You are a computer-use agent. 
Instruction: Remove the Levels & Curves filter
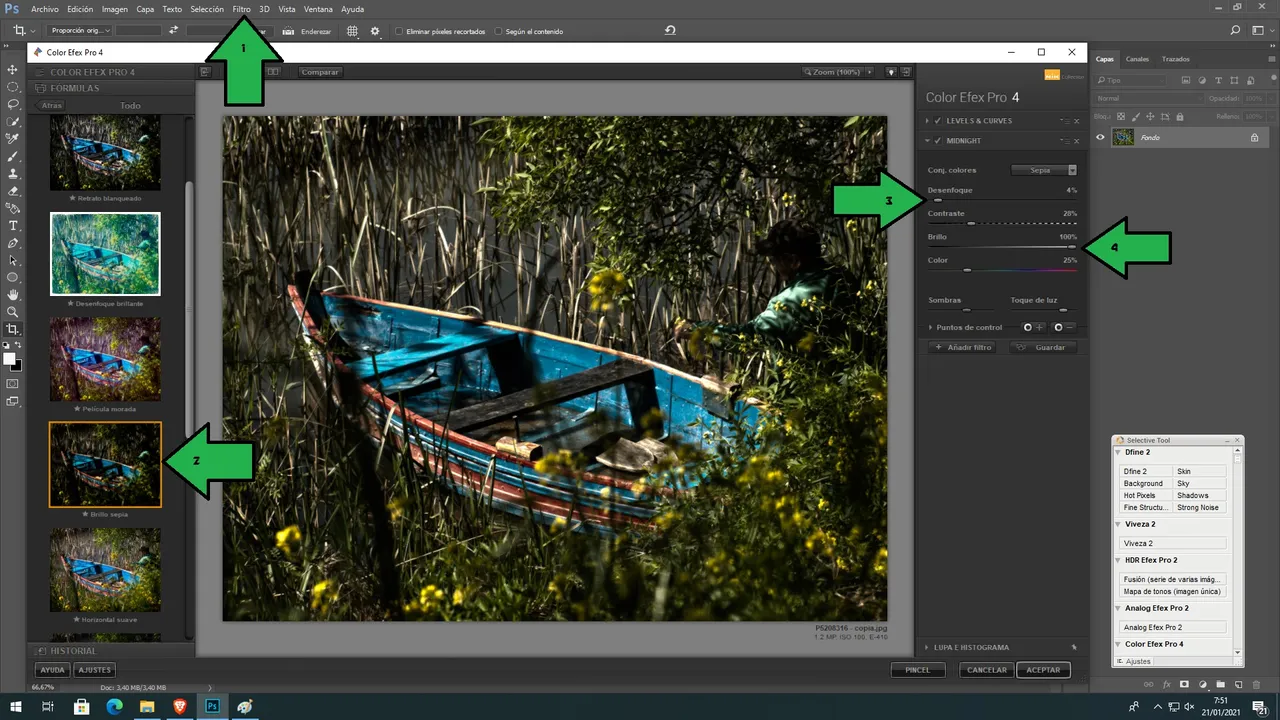[1076, 121]
